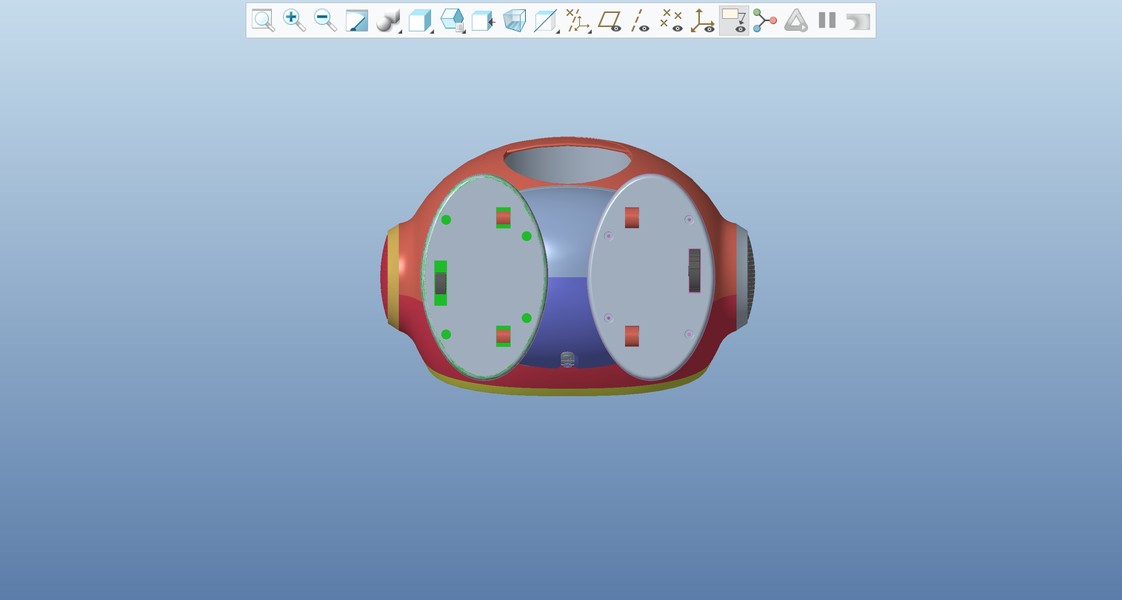The image size is (1122, 600).
Task: Click the Zoom Out magnifier icon
Action: tap(326, 20)
